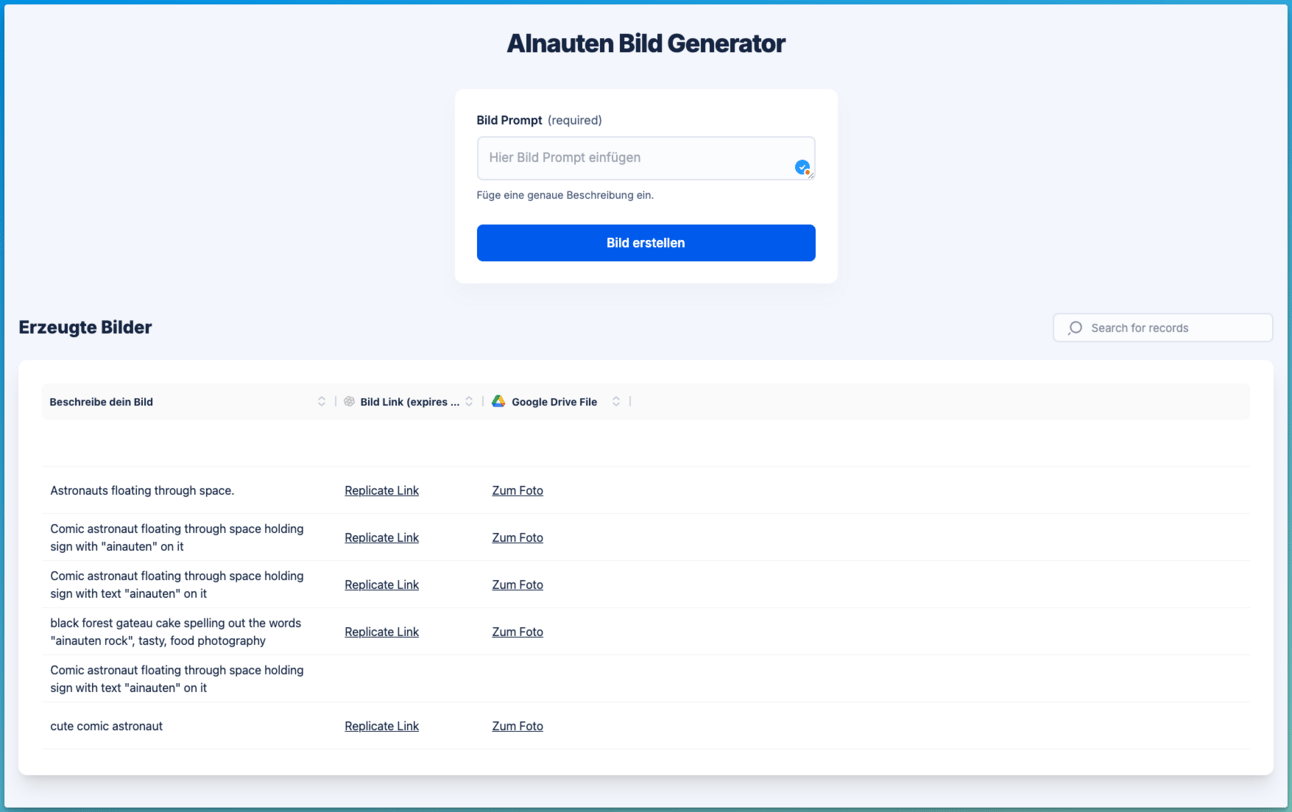Click the gray icon beside Bild Link header

point(349,401)
